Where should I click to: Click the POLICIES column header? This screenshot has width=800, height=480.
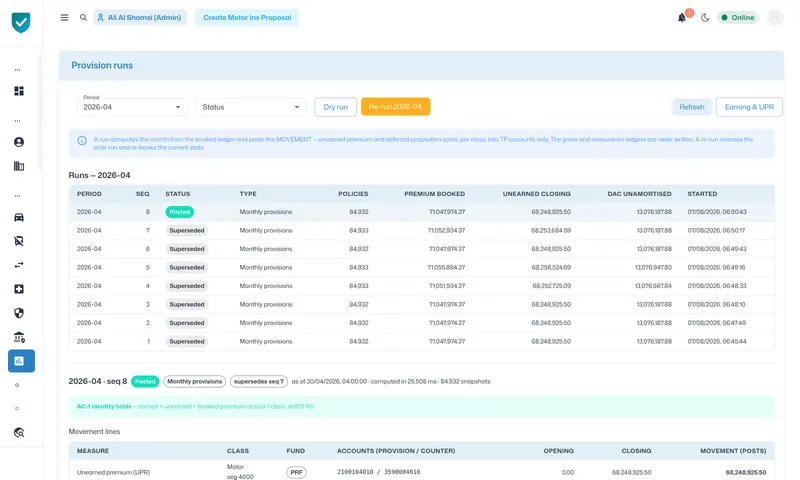click(353, 194)
